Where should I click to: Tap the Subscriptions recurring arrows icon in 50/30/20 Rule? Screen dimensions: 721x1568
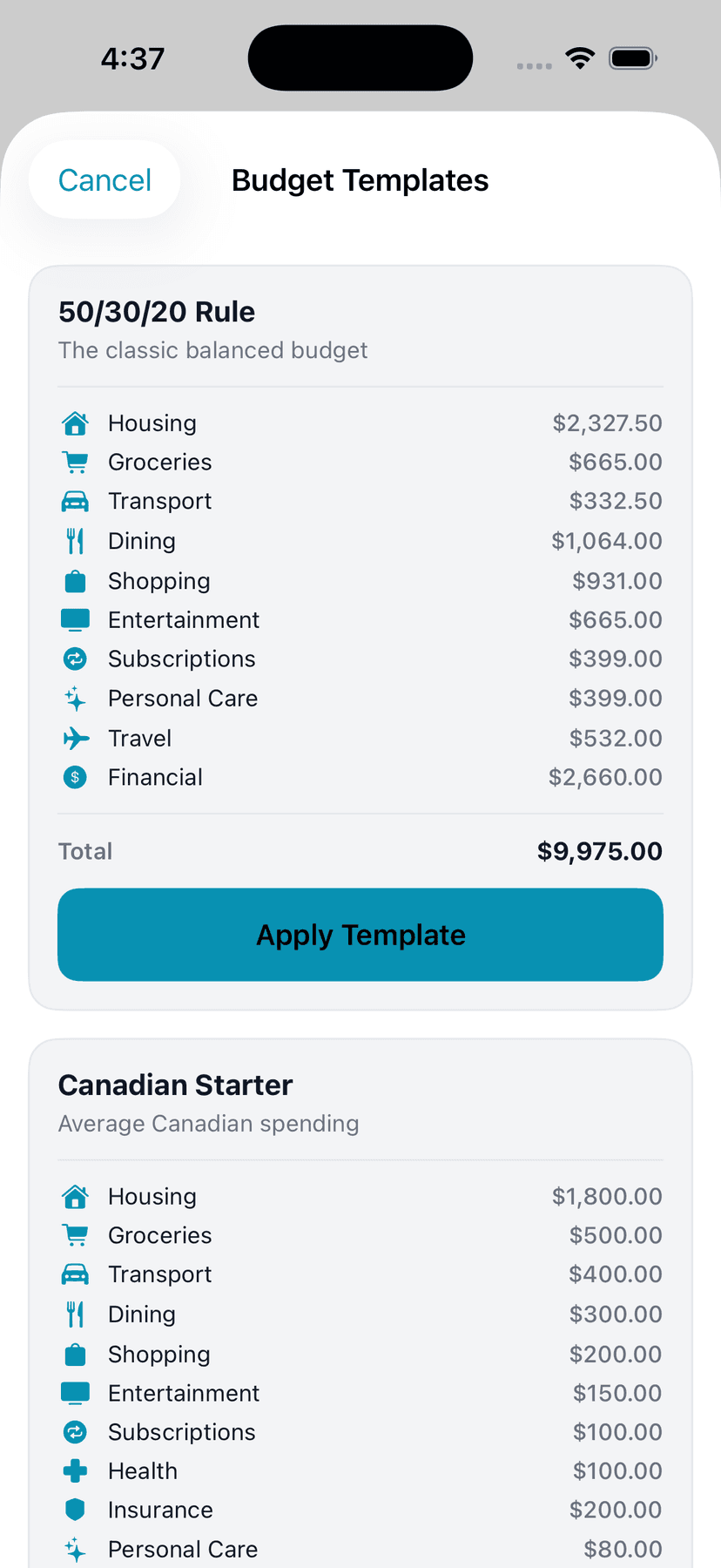[x=76, y=659]
